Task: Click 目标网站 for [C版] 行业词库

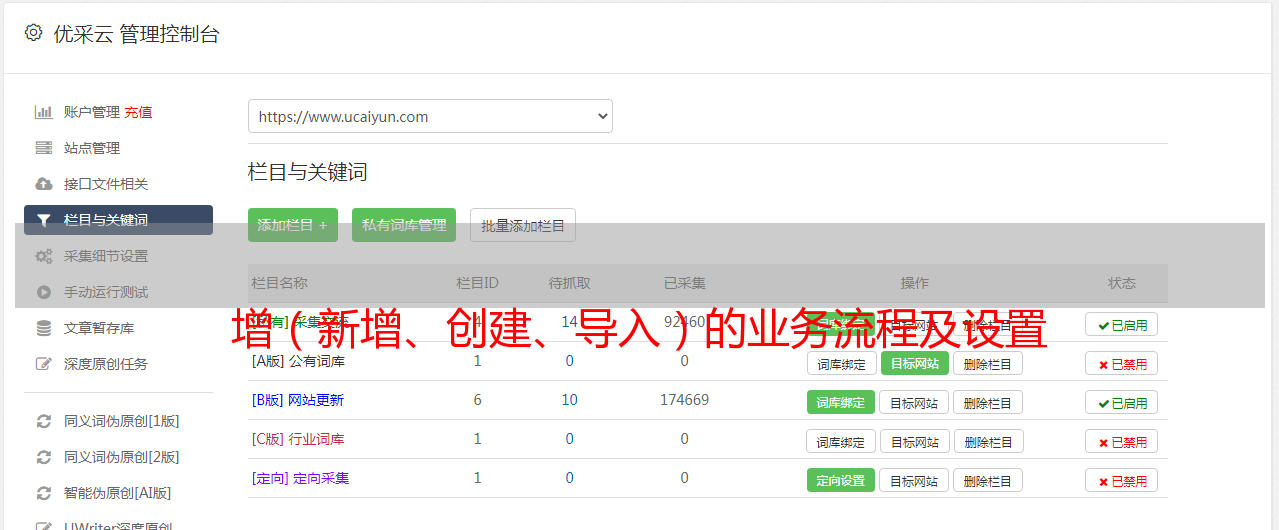Action: (914, 441)
